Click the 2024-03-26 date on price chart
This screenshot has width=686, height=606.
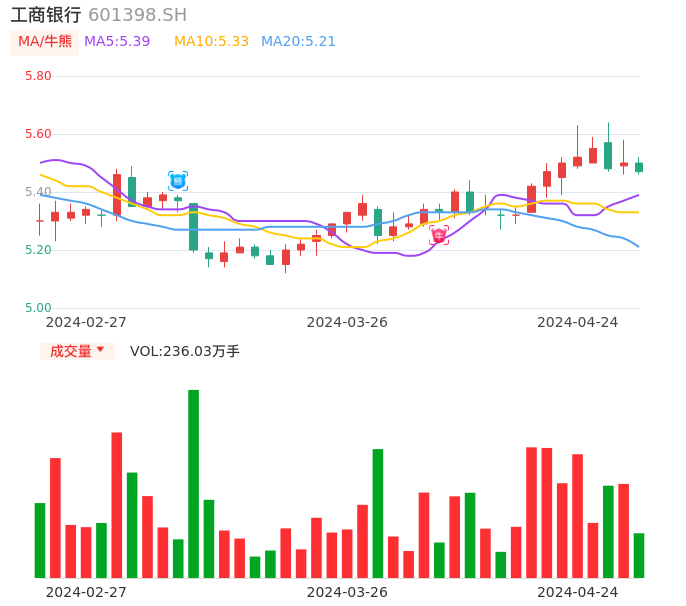pos(347,322)
